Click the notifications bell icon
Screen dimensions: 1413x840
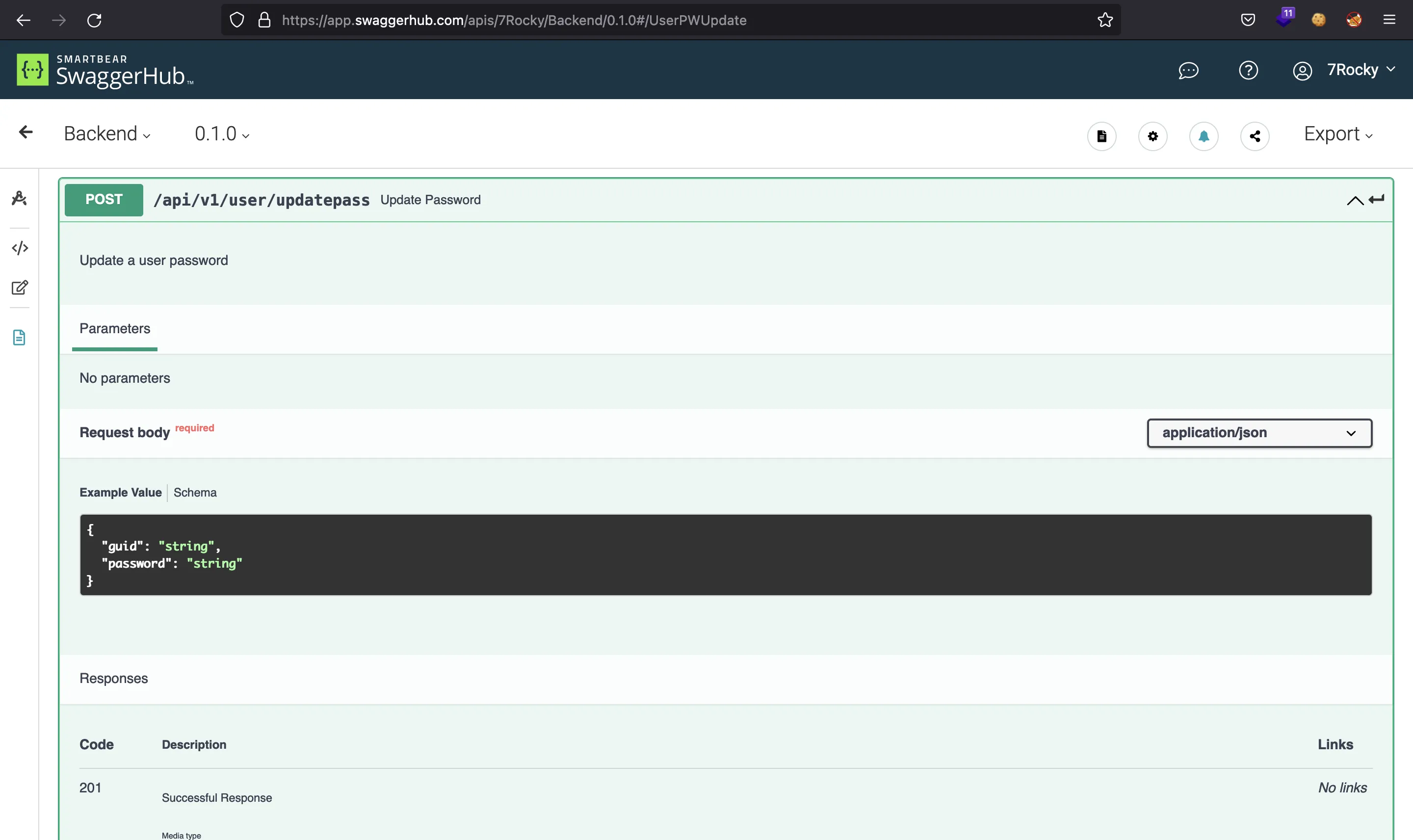[1204, 136]
